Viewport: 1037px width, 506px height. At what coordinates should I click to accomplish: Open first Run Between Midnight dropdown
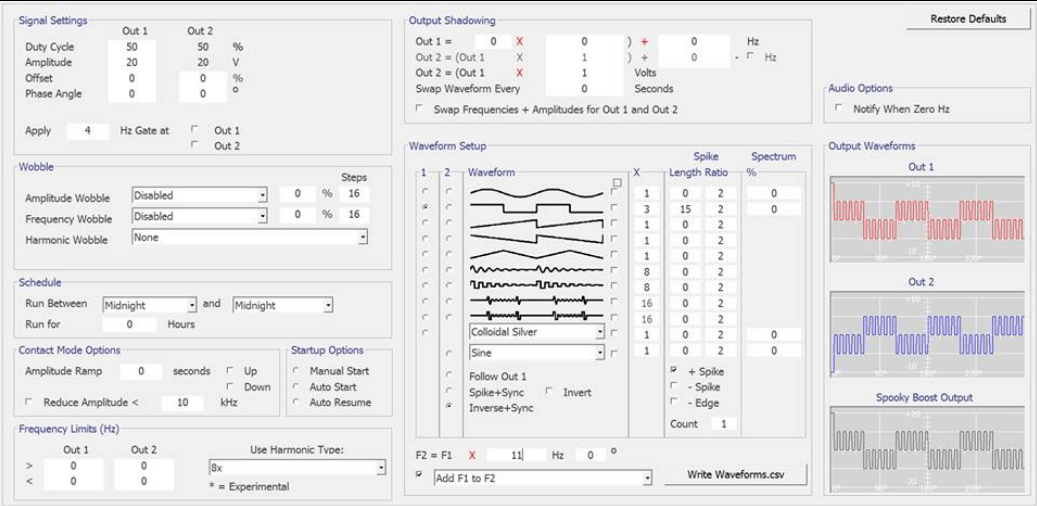(x=150, y=305)
